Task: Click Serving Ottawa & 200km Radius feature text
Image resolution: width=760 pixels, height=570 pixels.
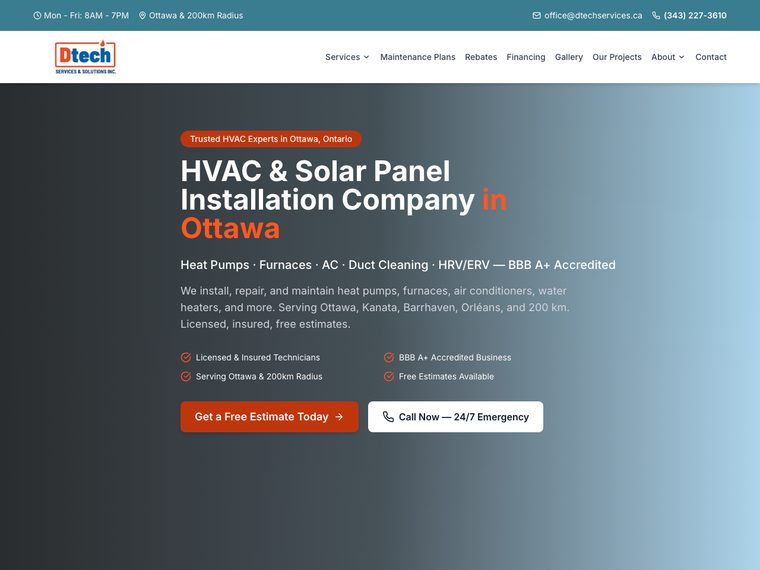Action: point(259,376)
